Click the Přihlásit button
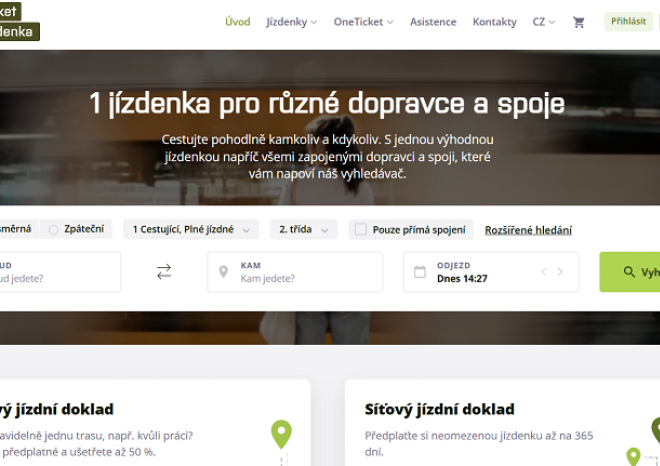 click(x=628, y=21)
